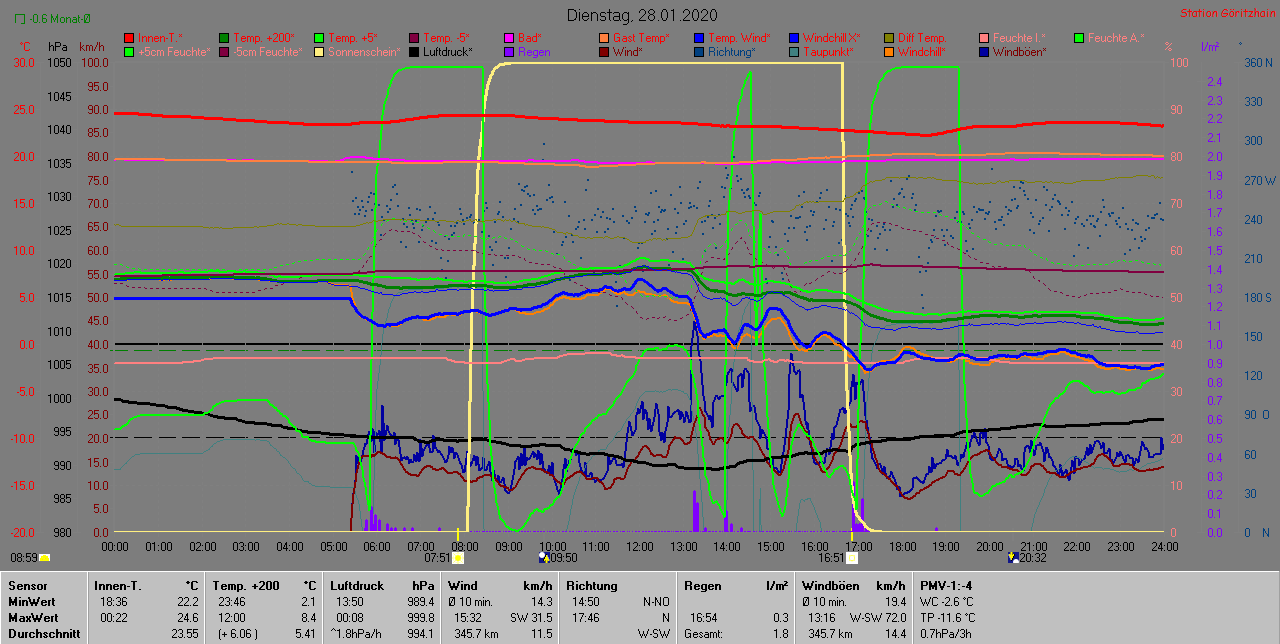The height and width of the screenshot is (644, 1280).
Task: Click the Station Göritzhain label
Action: [x=1226, y=13]
